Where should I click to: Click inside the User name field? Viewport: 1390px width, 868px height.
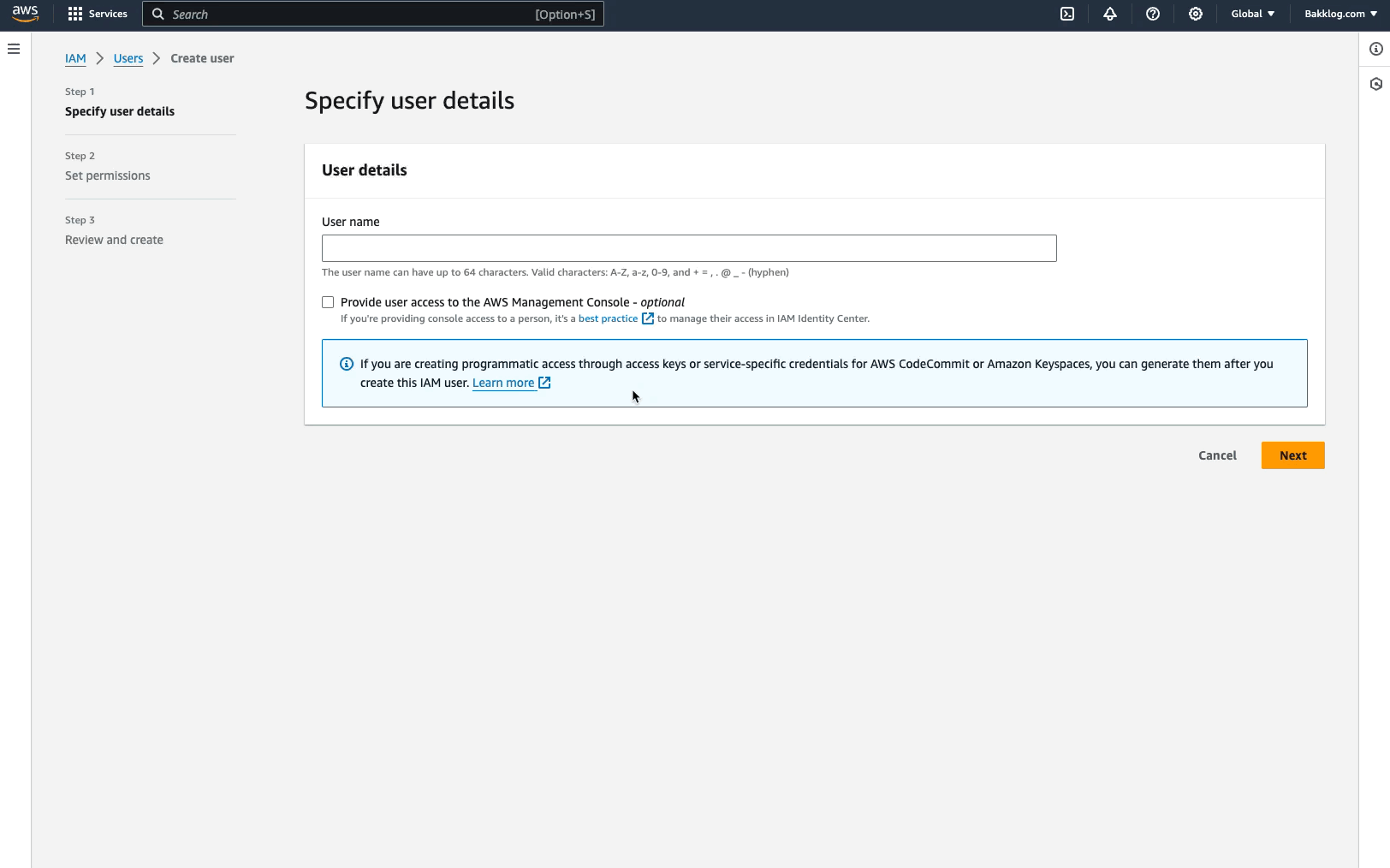pyautogui.click(x=688, y=248)
